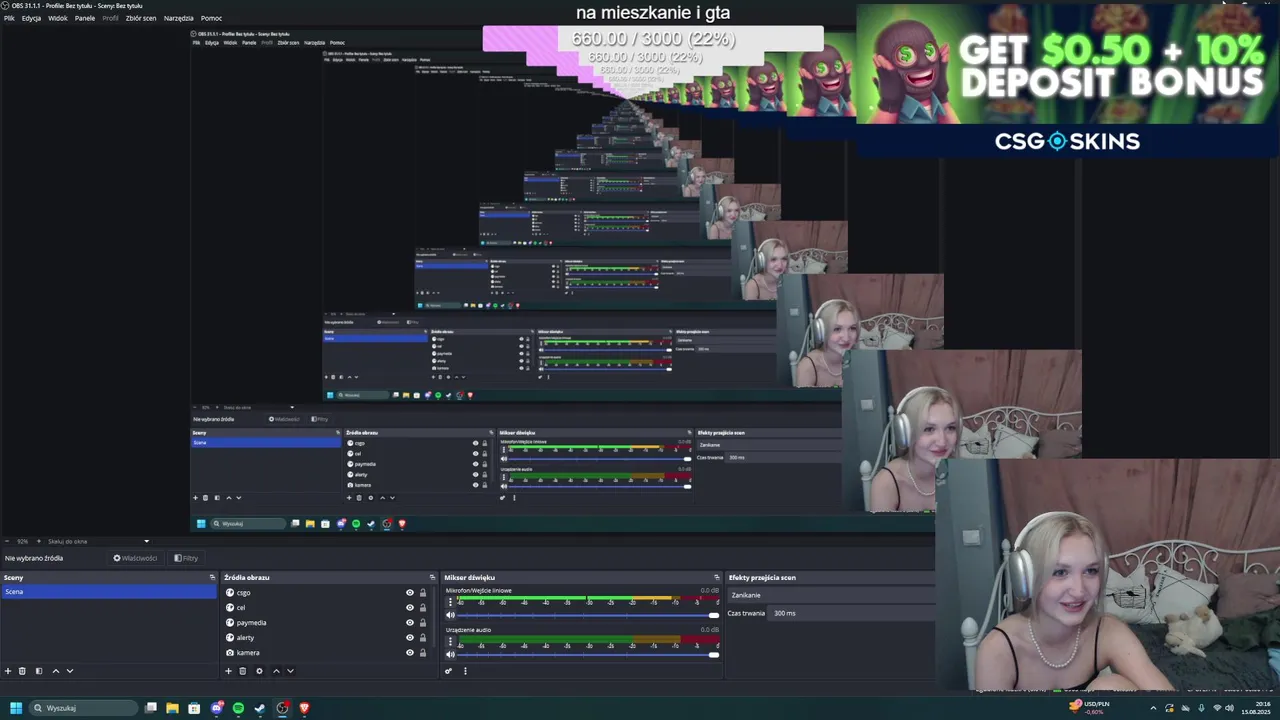The image size is (1280, 720).
Task: Expand hidden tray icons chevron
Action: pyautogui.click(x=1153, y=708)
